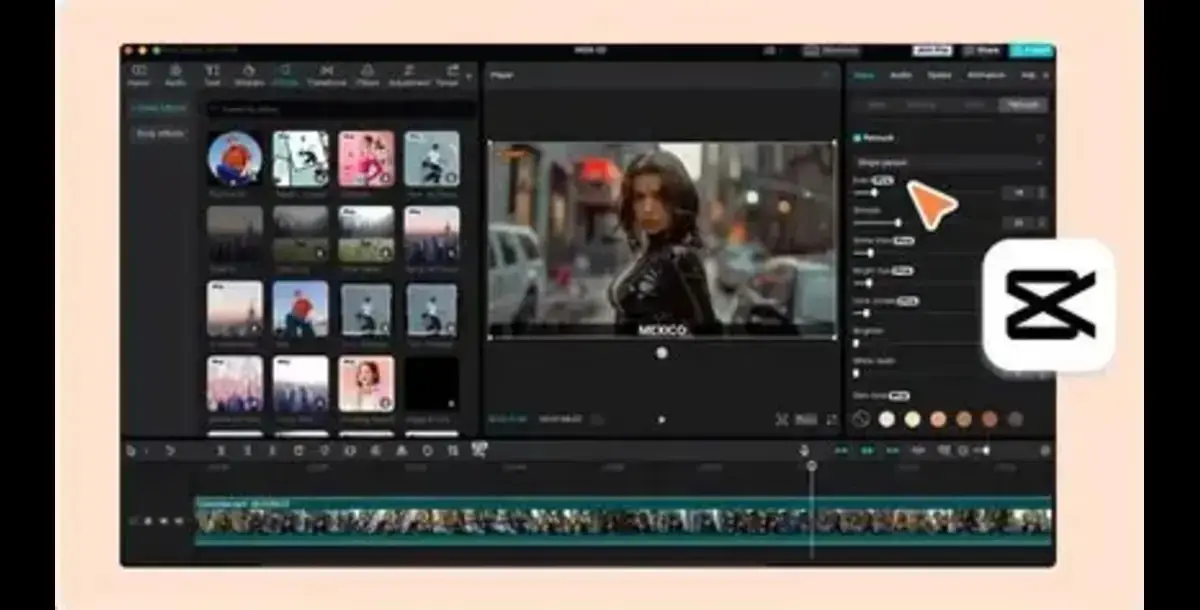
Task: Click the Join Pro button
Action: click(931, 50)
